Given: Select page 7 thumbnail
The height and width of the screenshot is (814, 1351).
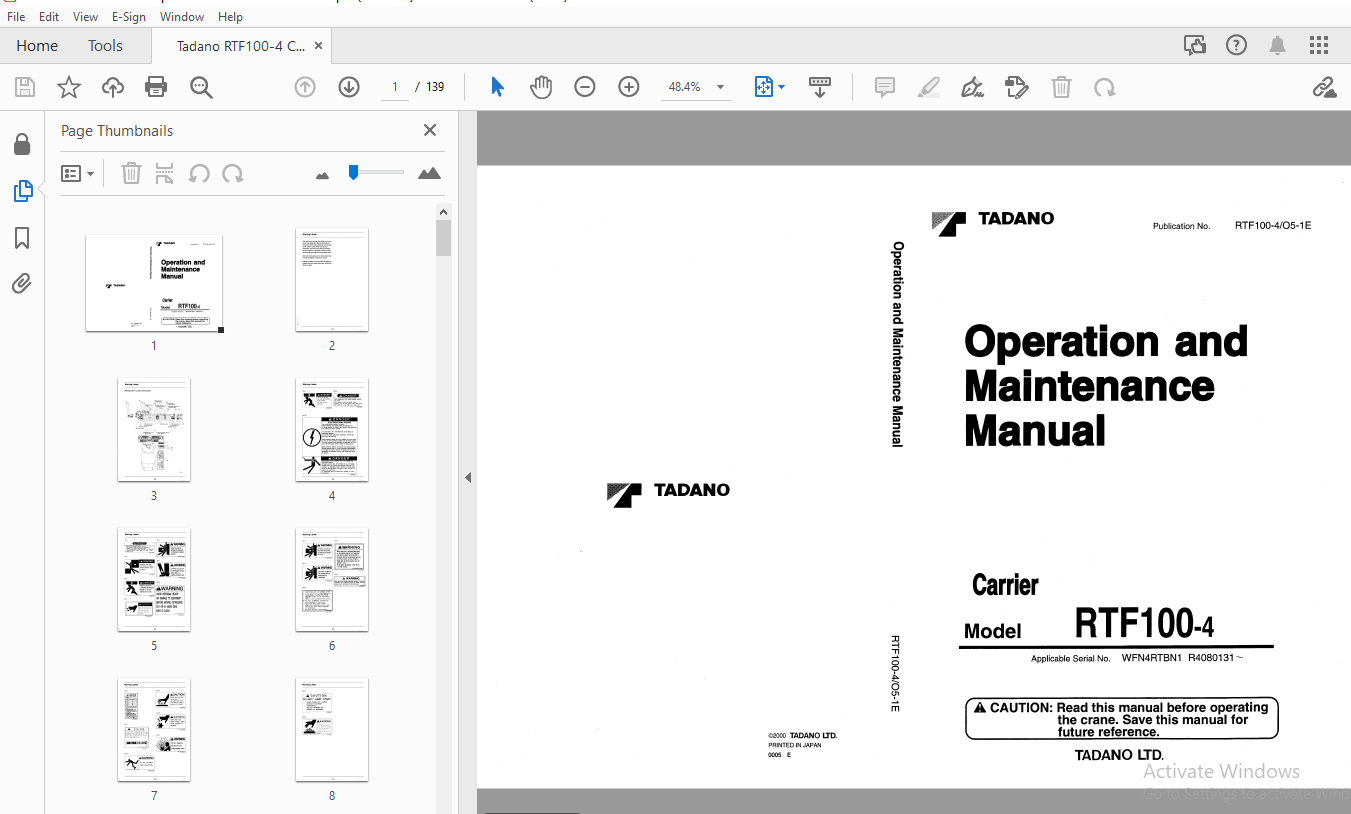Looking at the screenshot, I should coord(154,729).
